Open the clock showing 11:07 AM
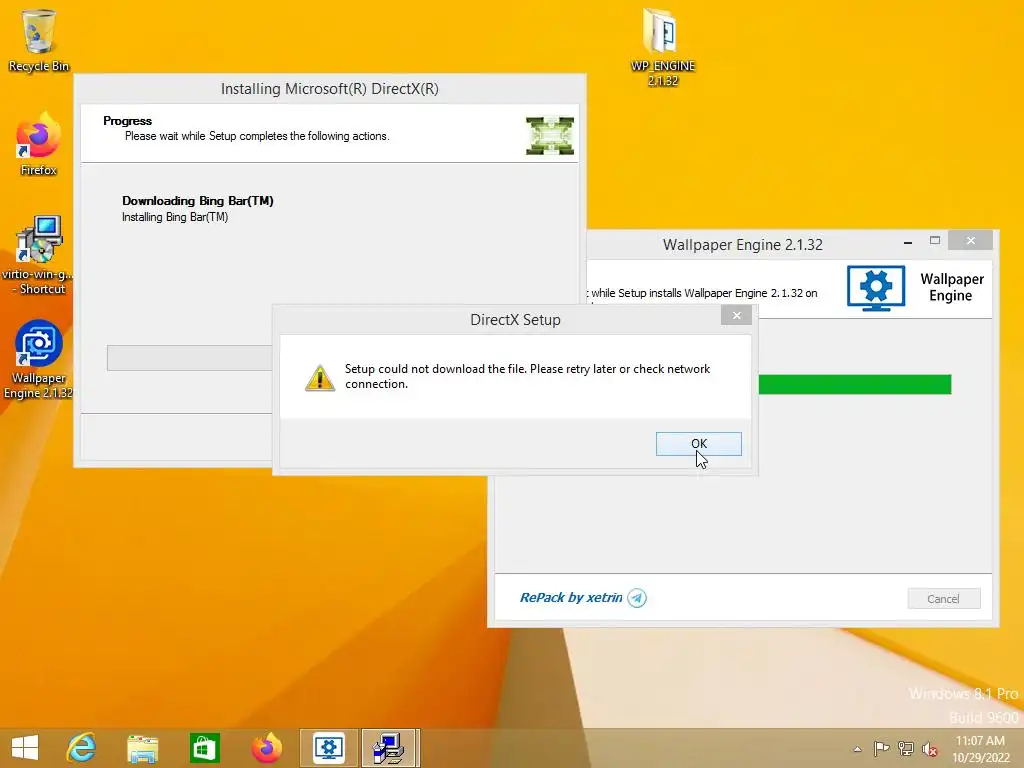 click(980, 749)
